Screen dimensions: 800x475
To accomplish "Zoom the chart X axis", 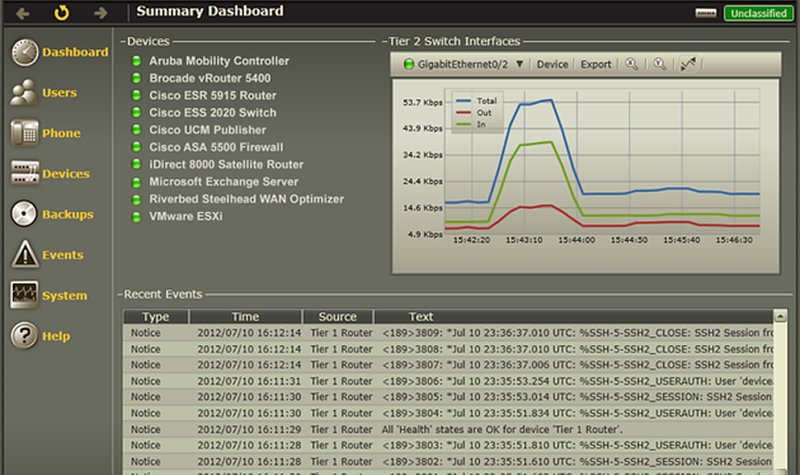I will coord(632,64).
